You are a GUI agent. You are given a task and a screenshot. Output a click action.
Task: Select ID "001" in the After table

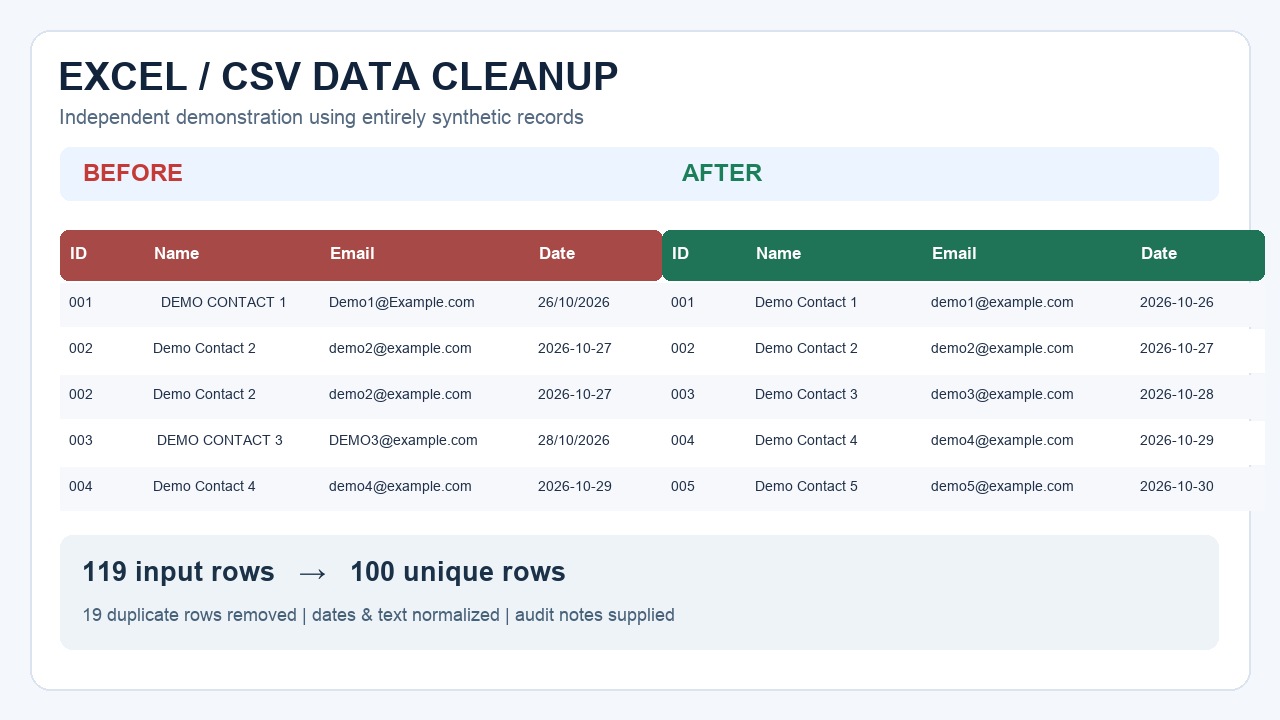[683, 302]
